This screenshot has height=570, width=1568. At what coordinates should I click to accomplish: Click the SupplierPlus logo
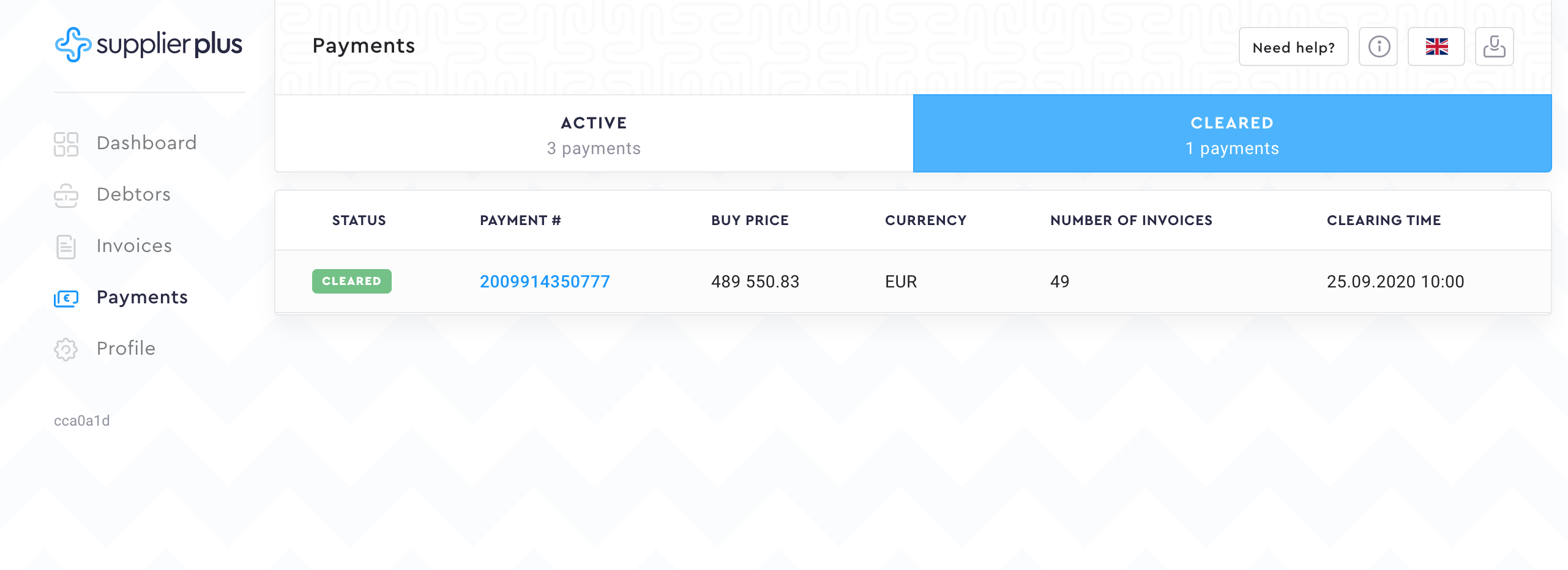[149, 45]
